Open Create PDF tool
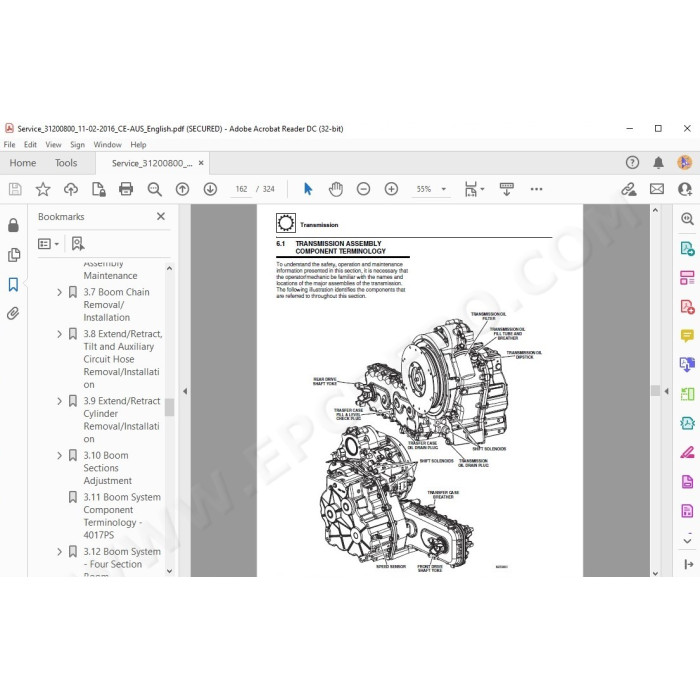This screenshot has height=700, width=700. [687, 307]
